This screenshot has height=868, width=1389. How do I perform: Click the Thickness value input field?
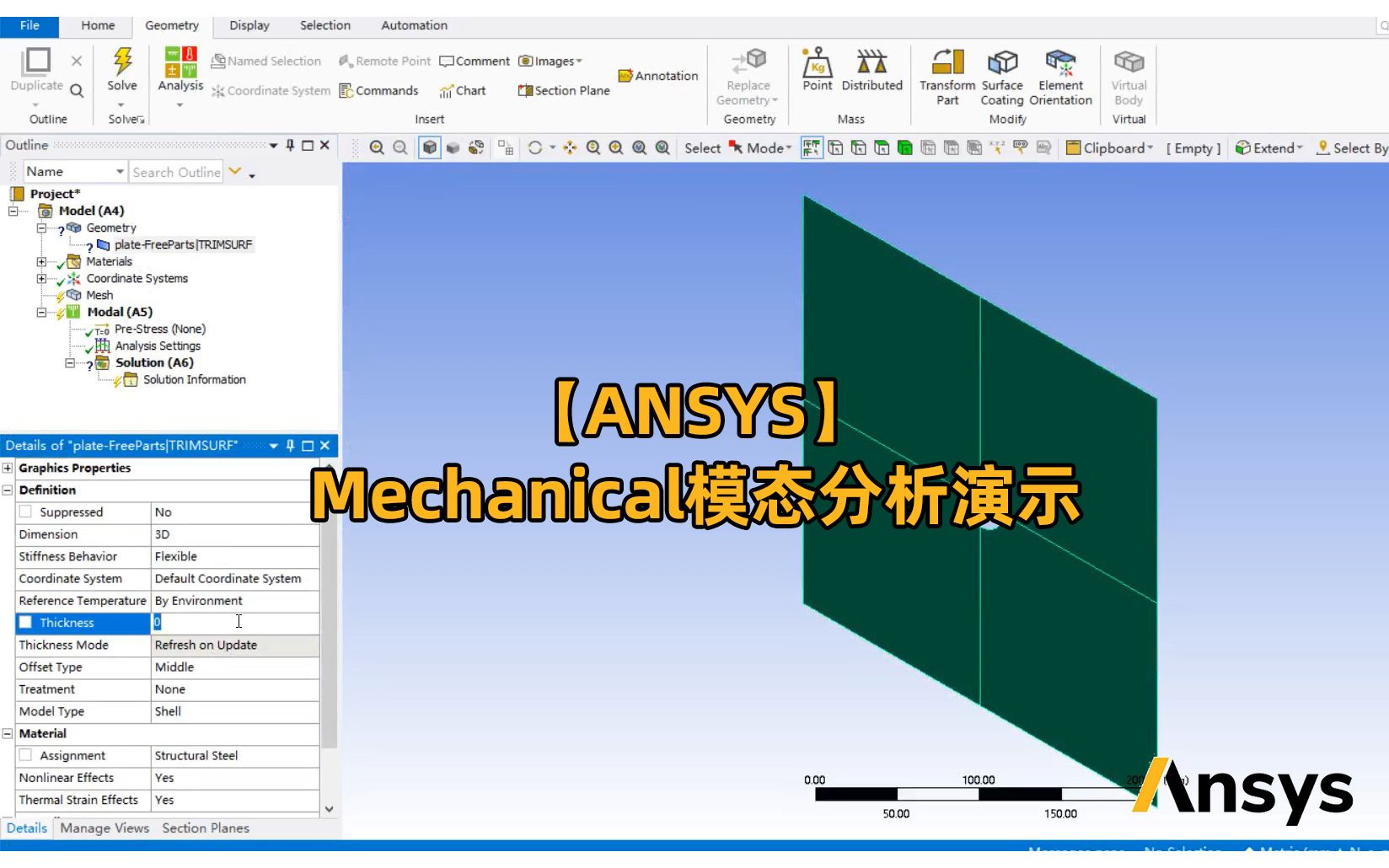click(235, 622)
